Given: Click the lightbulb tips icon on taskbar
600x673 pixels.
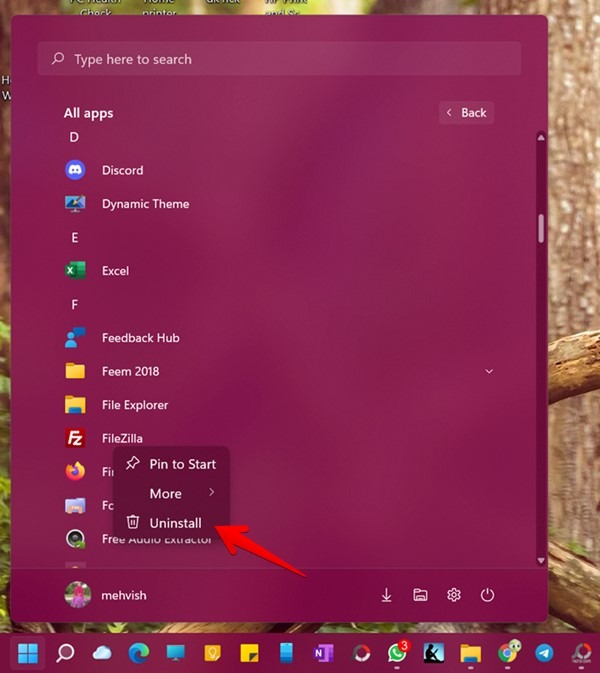Looking at the screenshot, I should [x=212, y=653].
